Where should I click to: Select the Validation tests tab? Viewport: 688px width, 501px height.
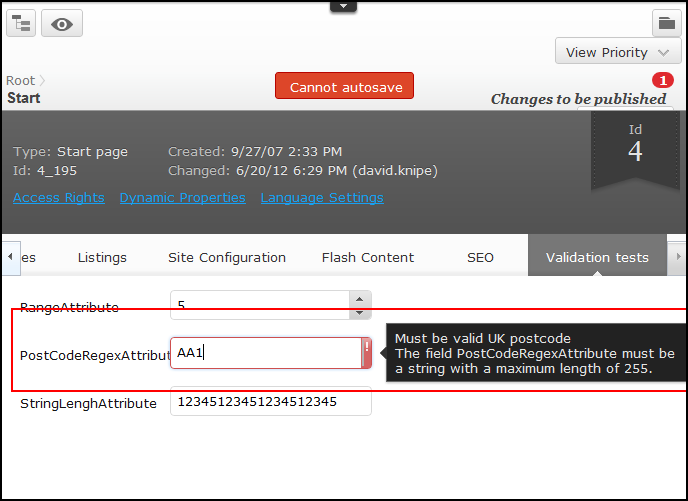coord(597,256)
